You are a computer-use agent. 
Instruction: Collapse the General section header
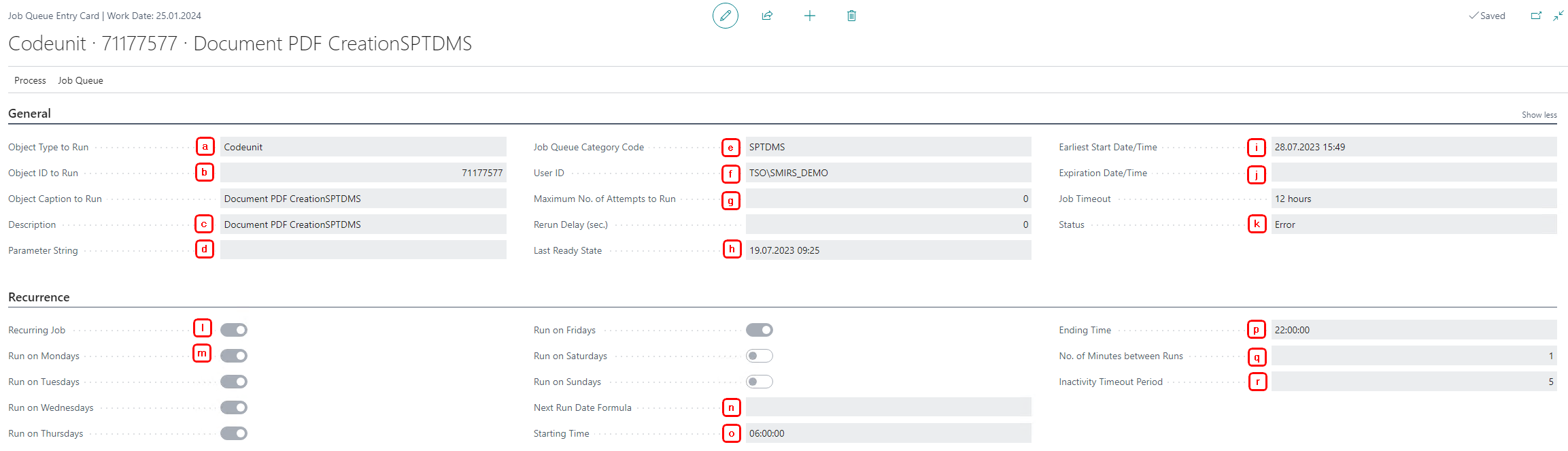click(x=29, y=114)
